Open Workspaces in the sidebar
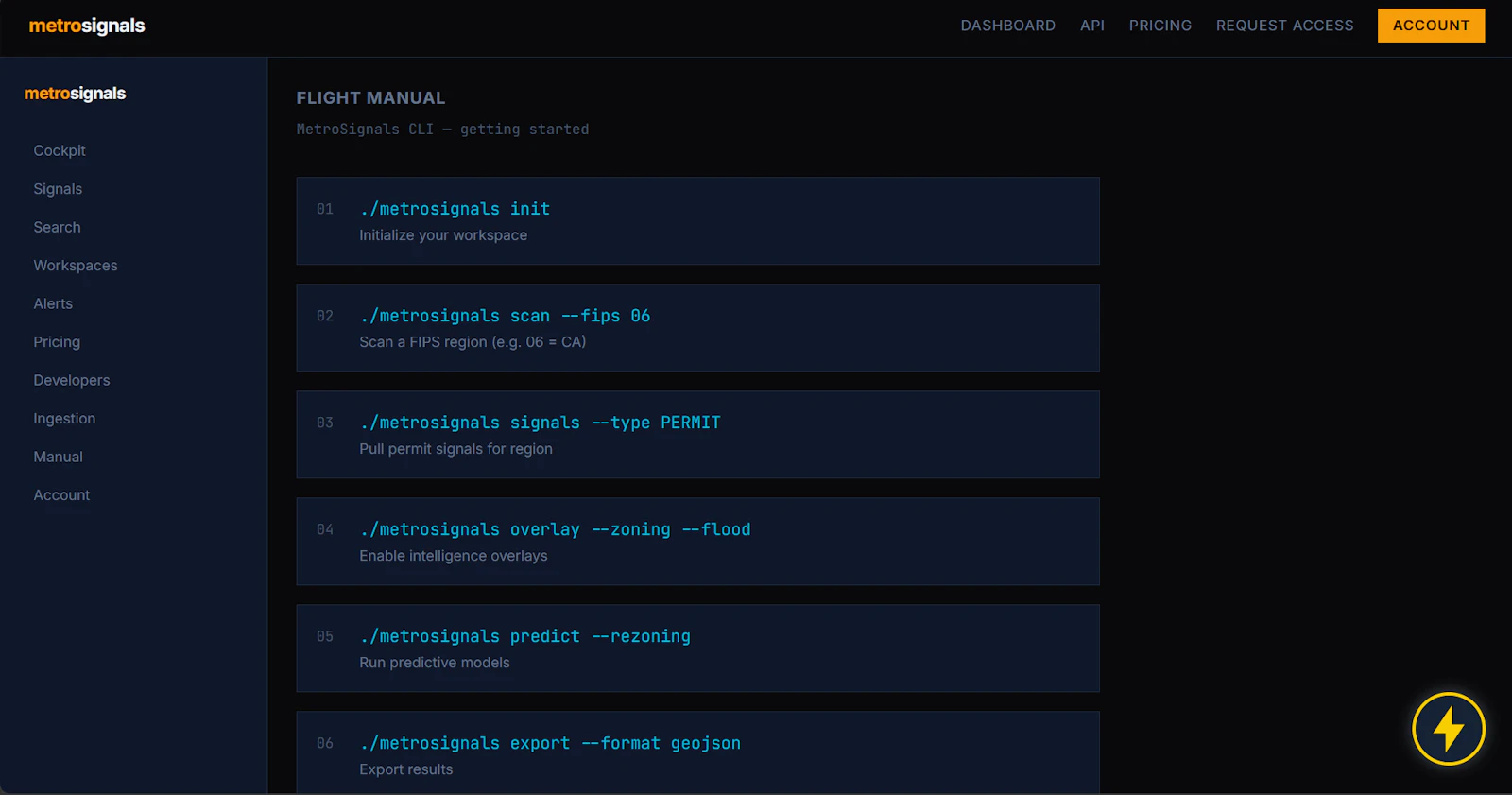The height and width of the screenshot is (795, 1512). 76,266
